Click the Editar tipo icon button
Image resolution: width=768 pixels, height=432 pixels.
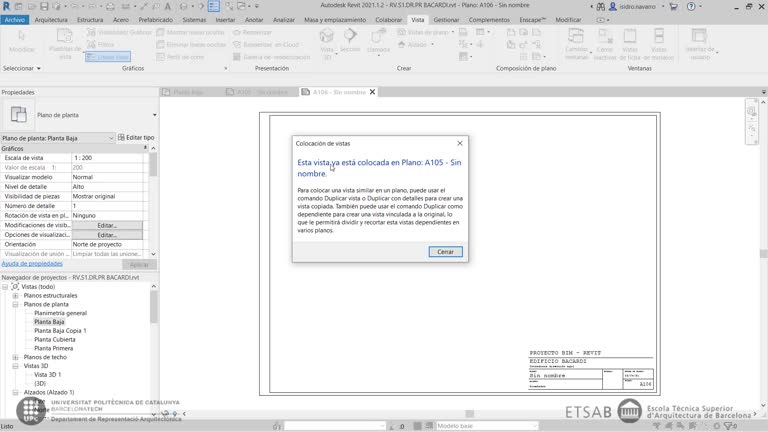pos(135,138)
